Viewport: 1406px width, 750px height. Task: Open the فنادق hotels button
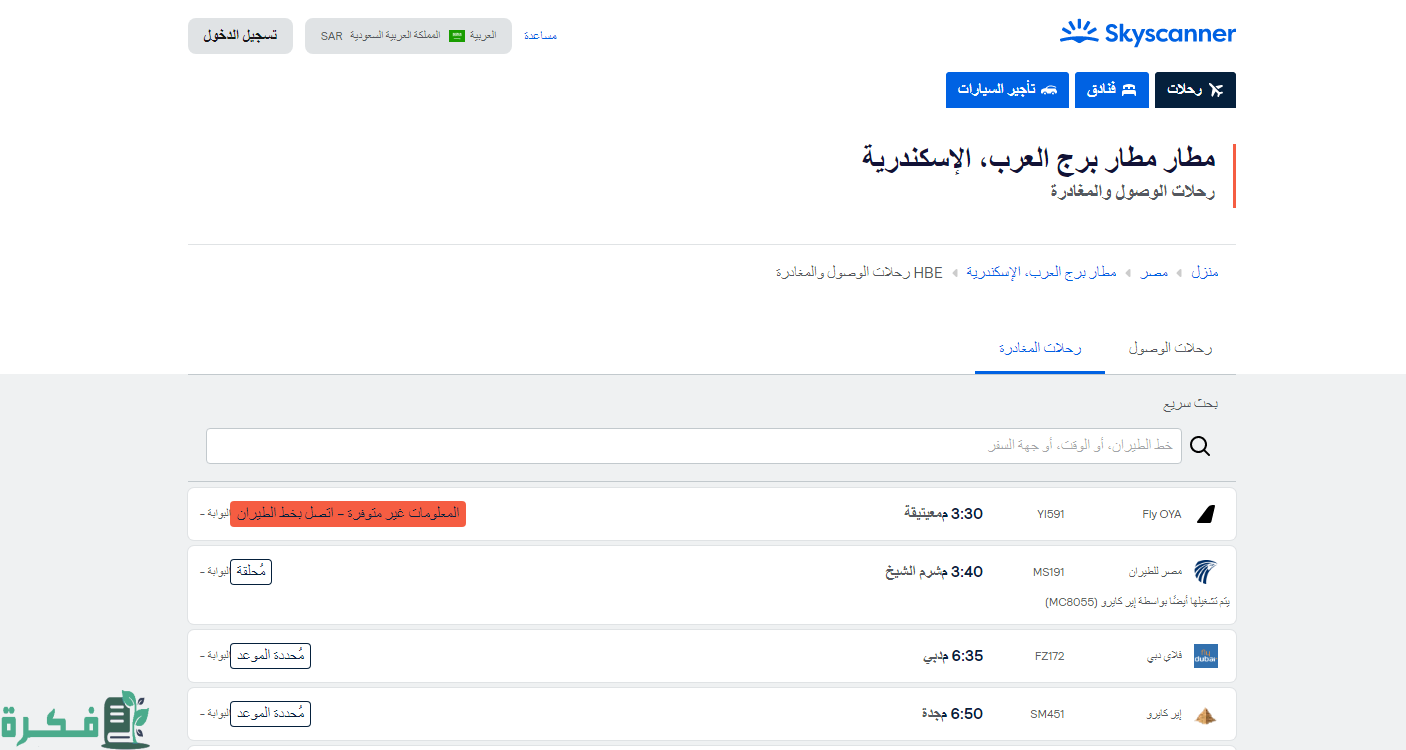[x=1111, y=90]
